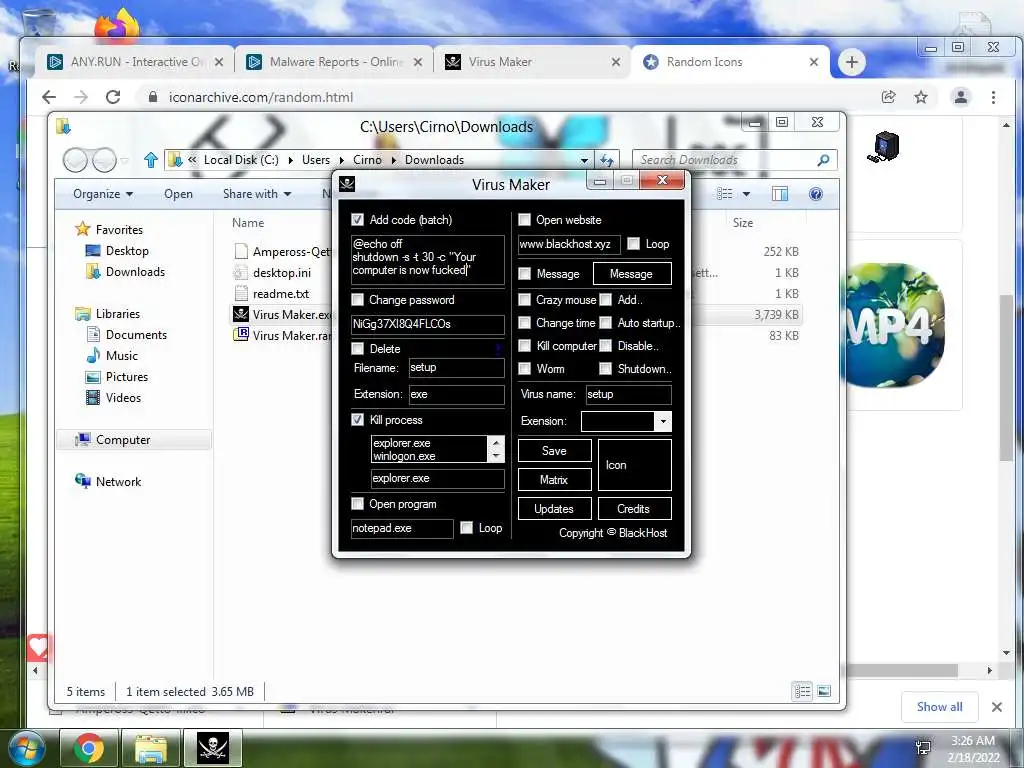Click the Icon button in Virus Maker

pyautogui.click(x=634, y=465)
